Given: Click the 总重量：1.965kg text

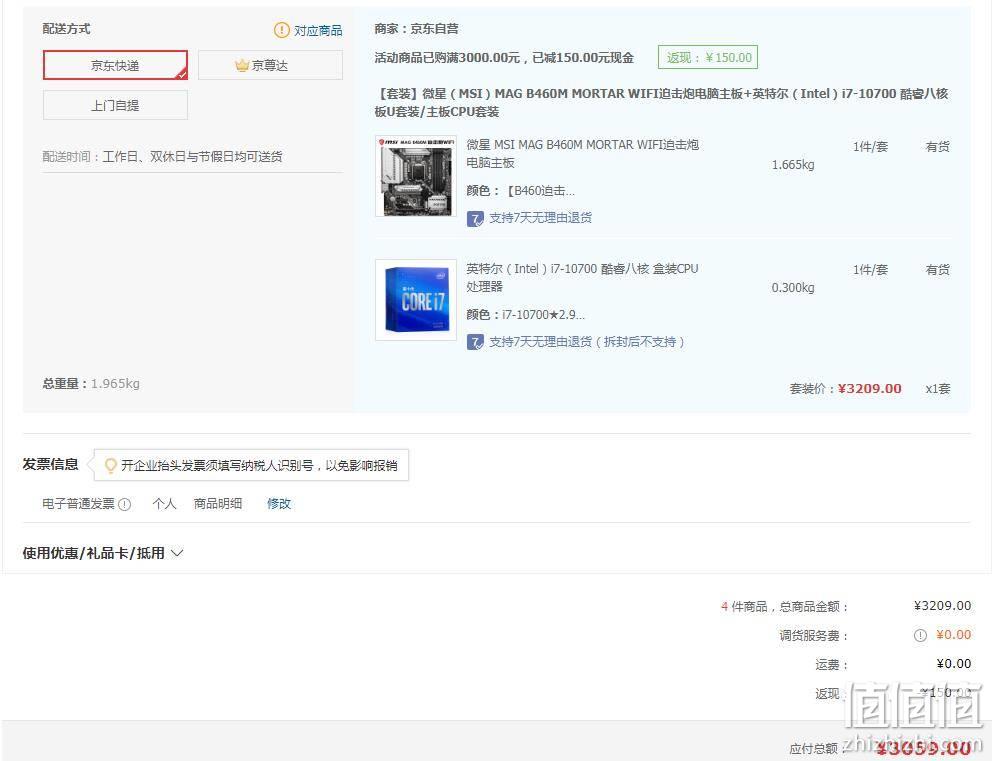Looking at the screenshot, I should coord(91,383).
